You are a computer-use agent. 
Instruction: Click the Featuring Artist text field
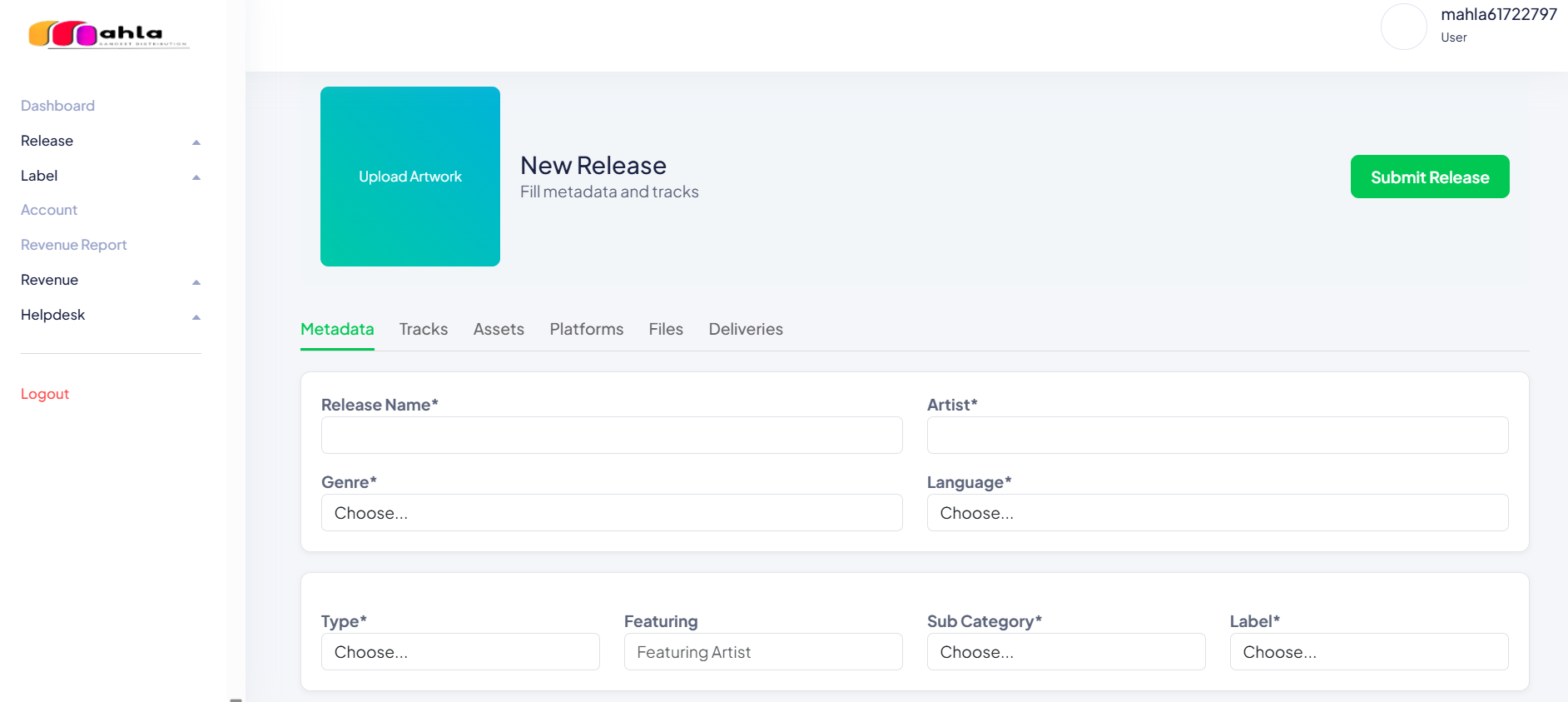[x=762, y=652]
